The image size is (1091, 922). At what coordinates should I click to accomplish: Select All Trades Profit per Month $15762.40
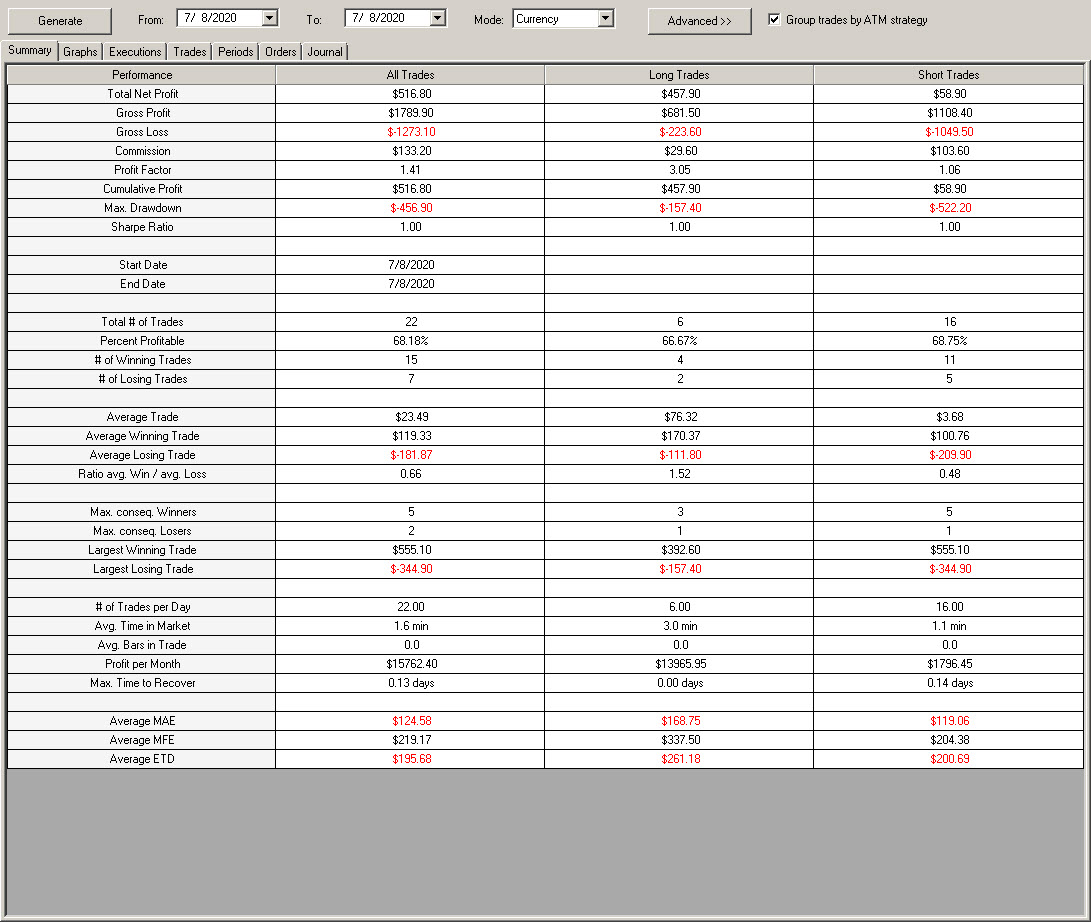tap(411, 665)
